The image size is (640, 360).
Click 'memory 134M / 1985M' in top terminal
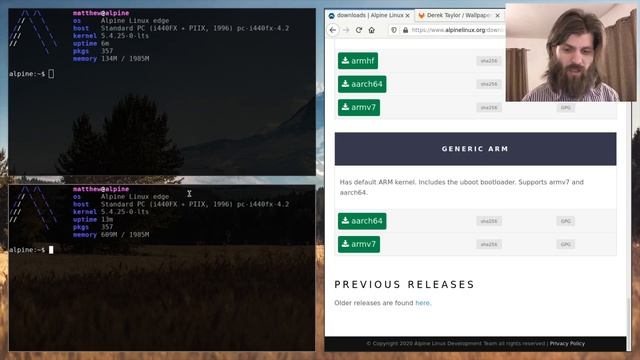[x=111, y=59]
